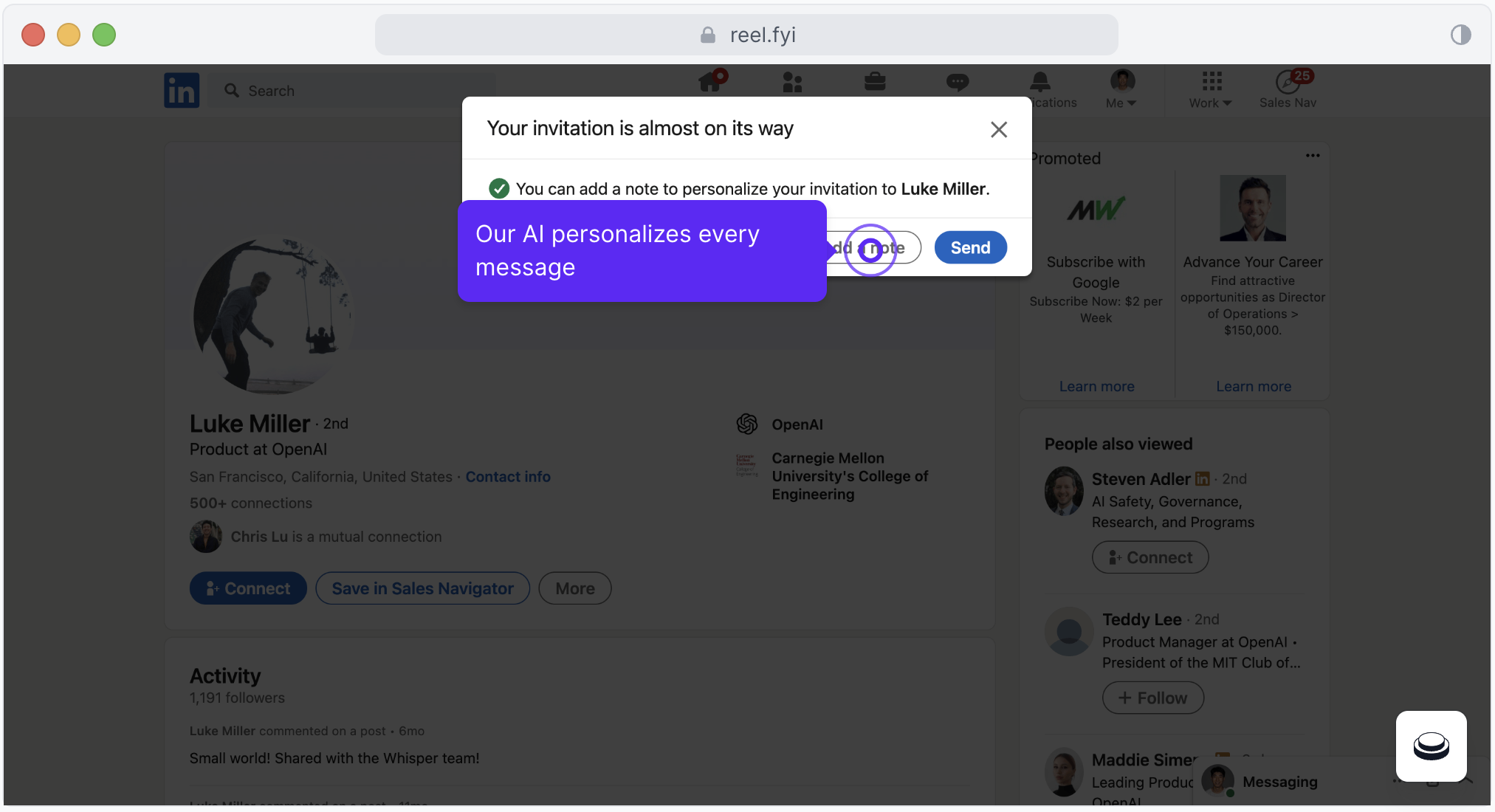Click the Carnegie Mellon logo icon
The height and width of the screenshot is (812, 1495).
coord(746,465)
